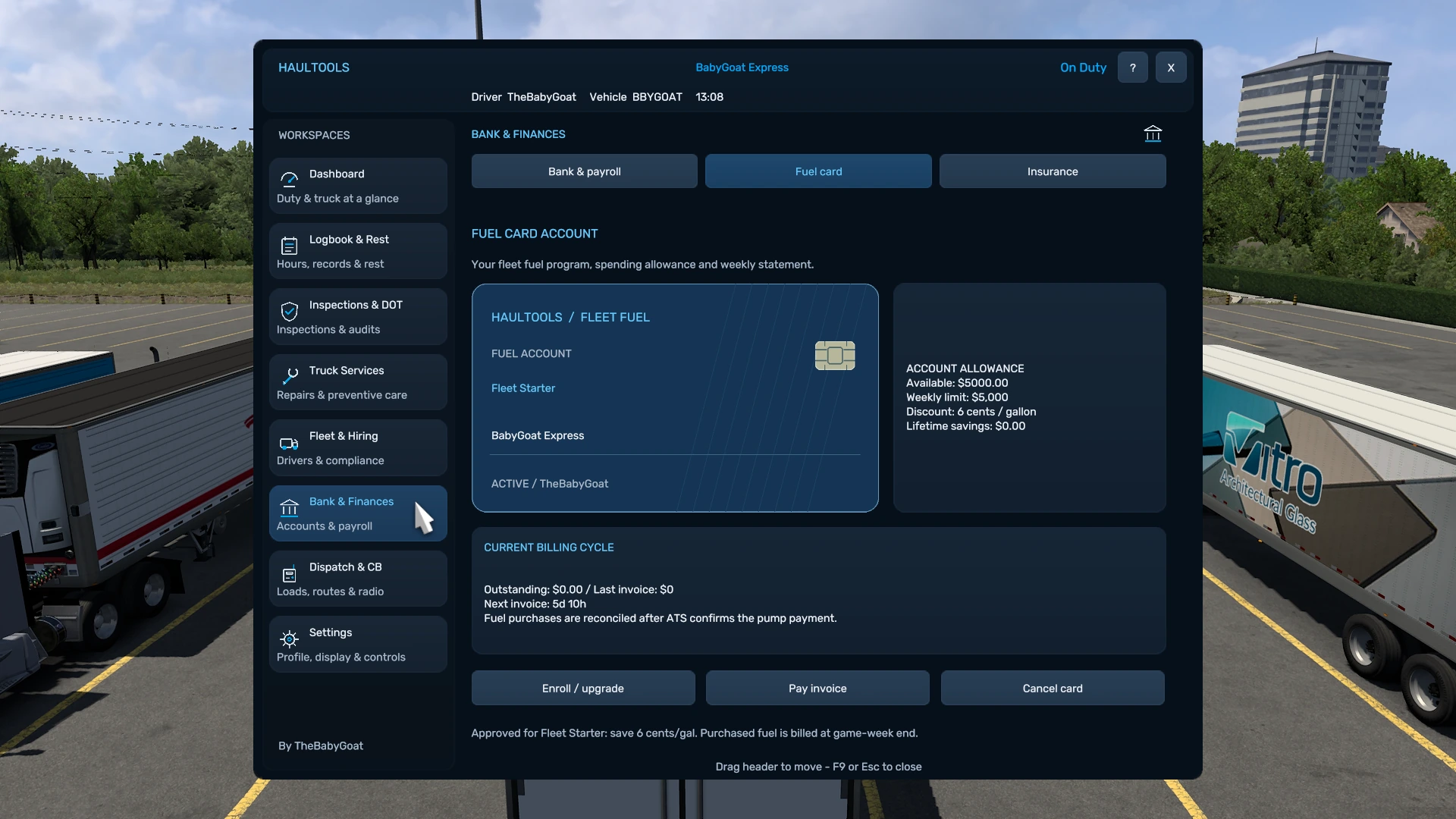This screenshot has height=819, width=1456.
Task: Go to the Logbook & Rest workspace
Action: [x=358, y=251]
